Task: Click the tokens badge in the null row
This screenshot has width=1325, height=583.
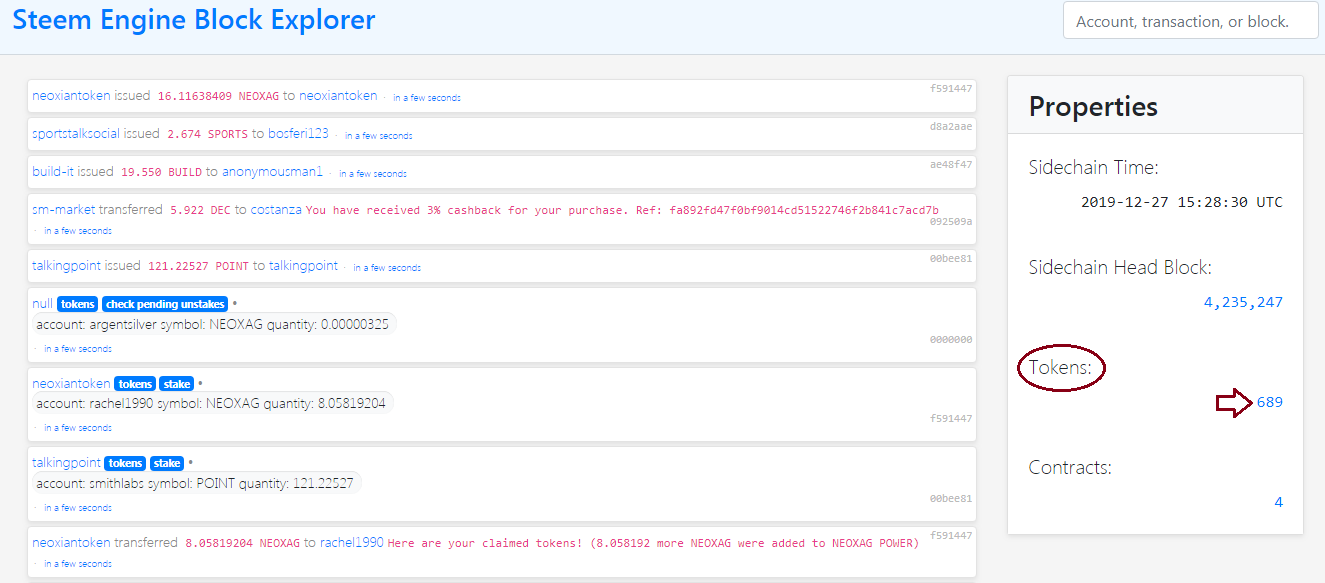Action: point(78,304)
